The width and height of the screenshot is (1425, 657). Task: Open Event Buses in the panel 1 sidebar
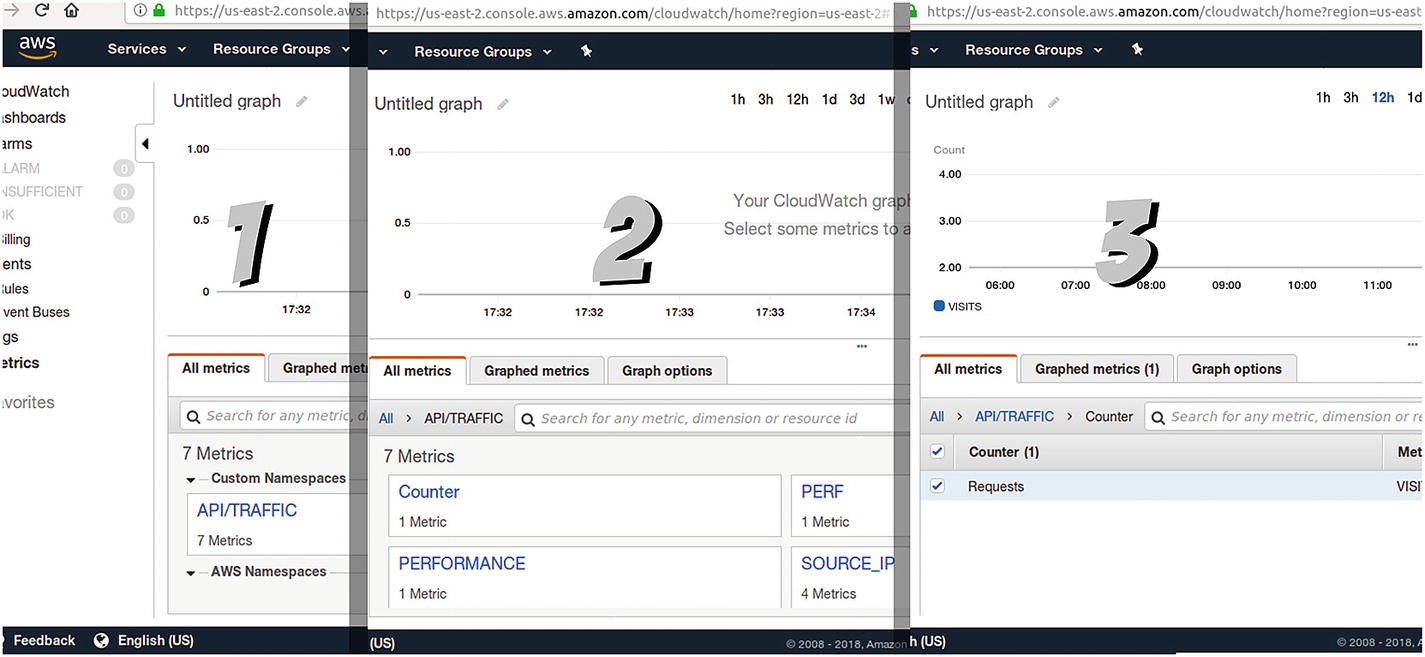tap(35, 312)
